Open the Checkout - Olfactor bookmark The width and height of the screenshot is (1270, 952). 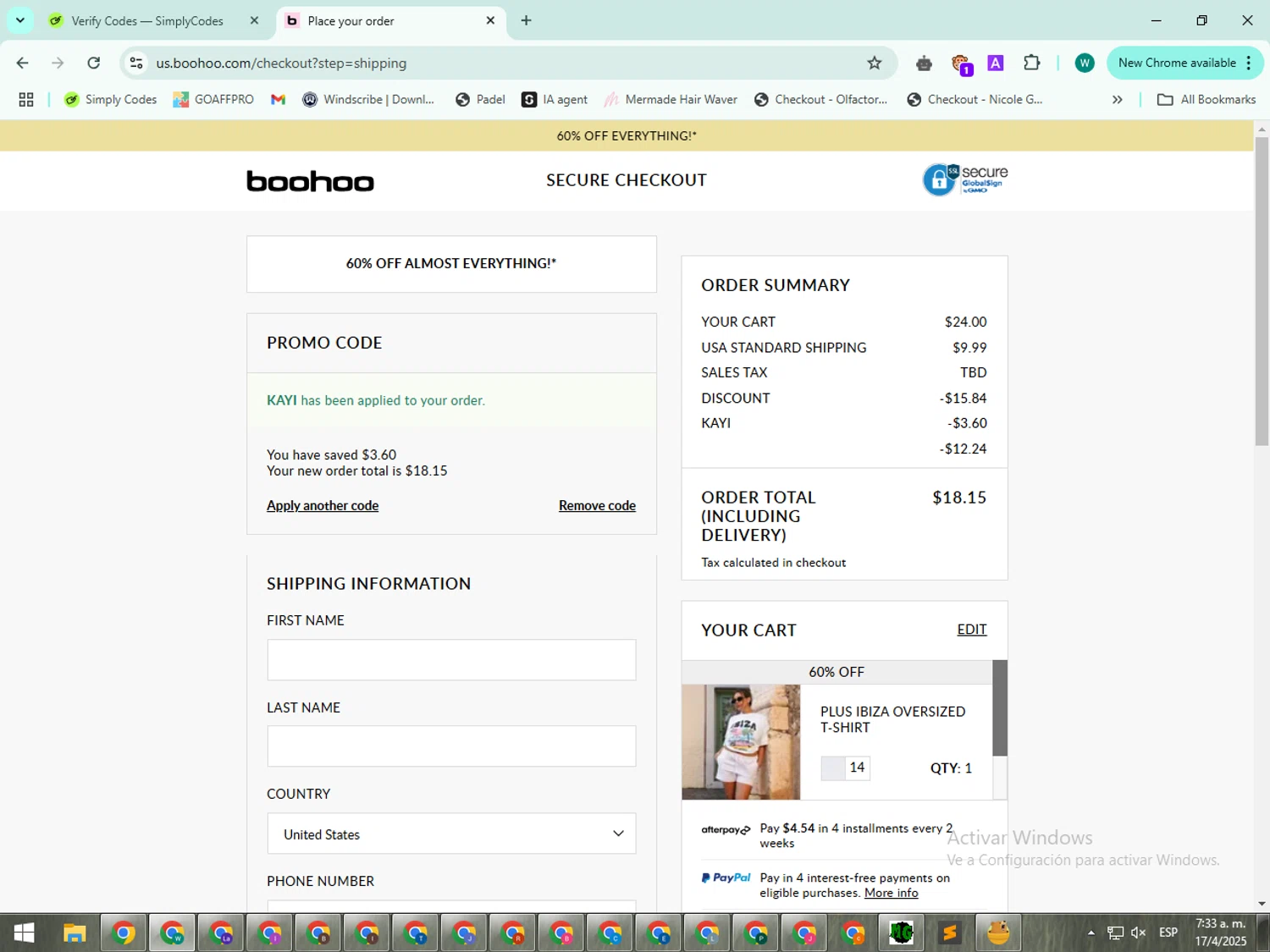pos(820,100)
